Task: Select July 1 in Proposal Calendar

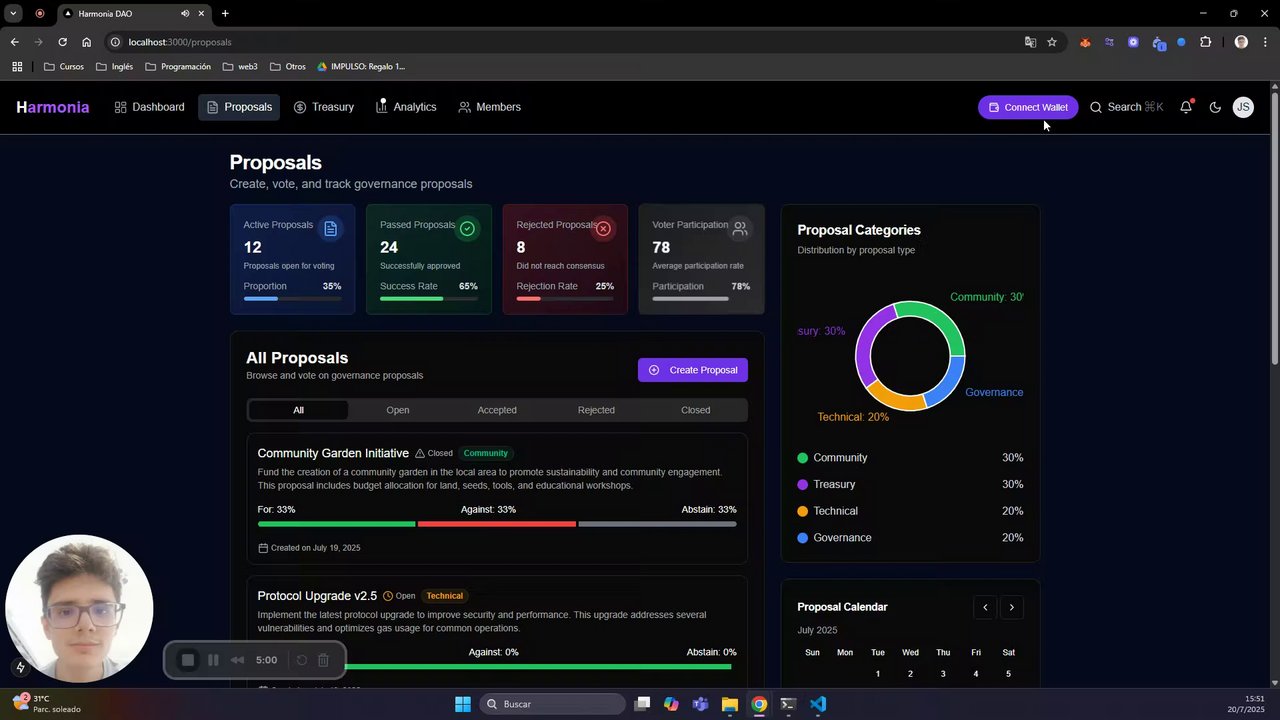Action: pyautogui.click(x=878, y=674)
